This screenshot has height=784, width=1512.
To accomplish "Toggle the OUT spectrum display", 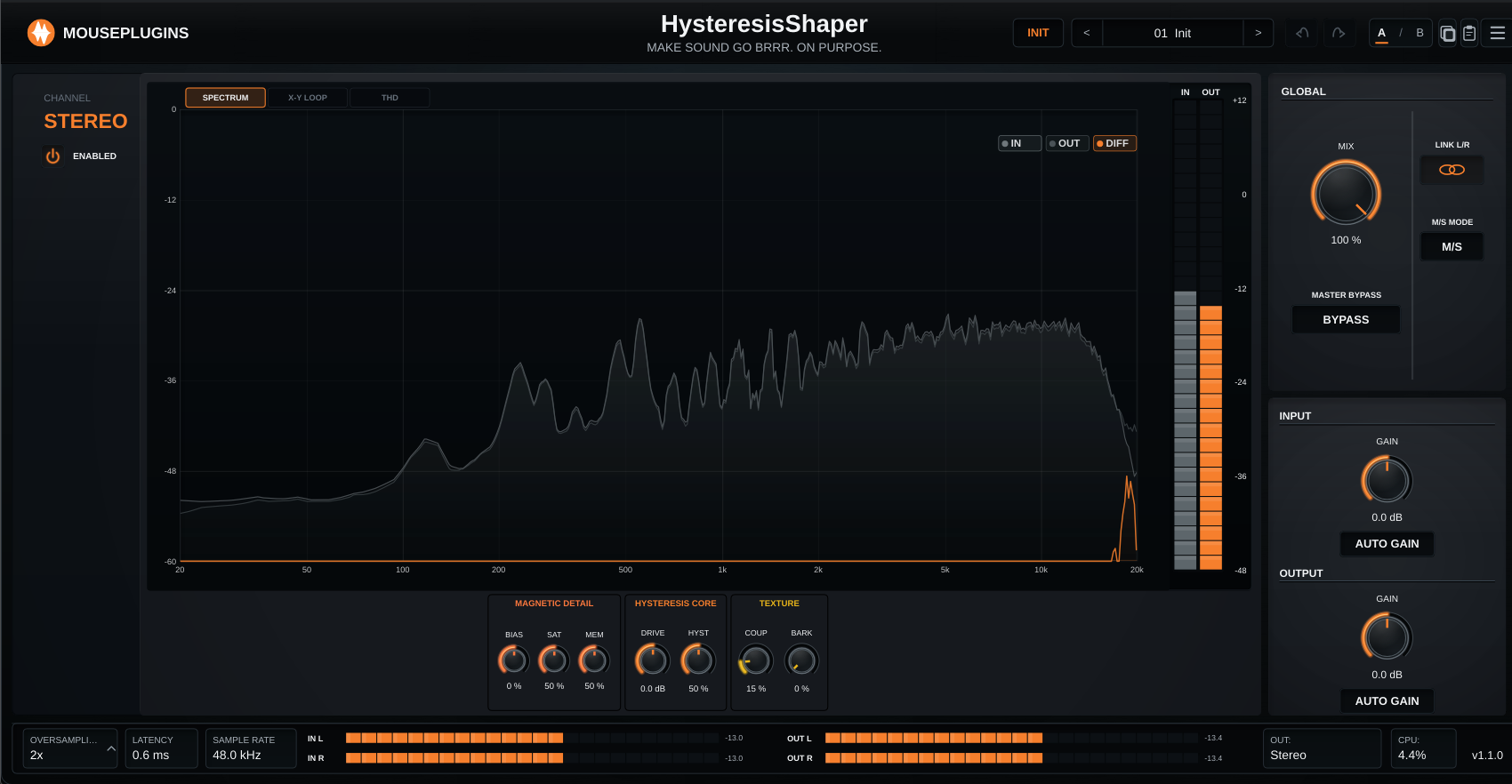I will 1067,143.
